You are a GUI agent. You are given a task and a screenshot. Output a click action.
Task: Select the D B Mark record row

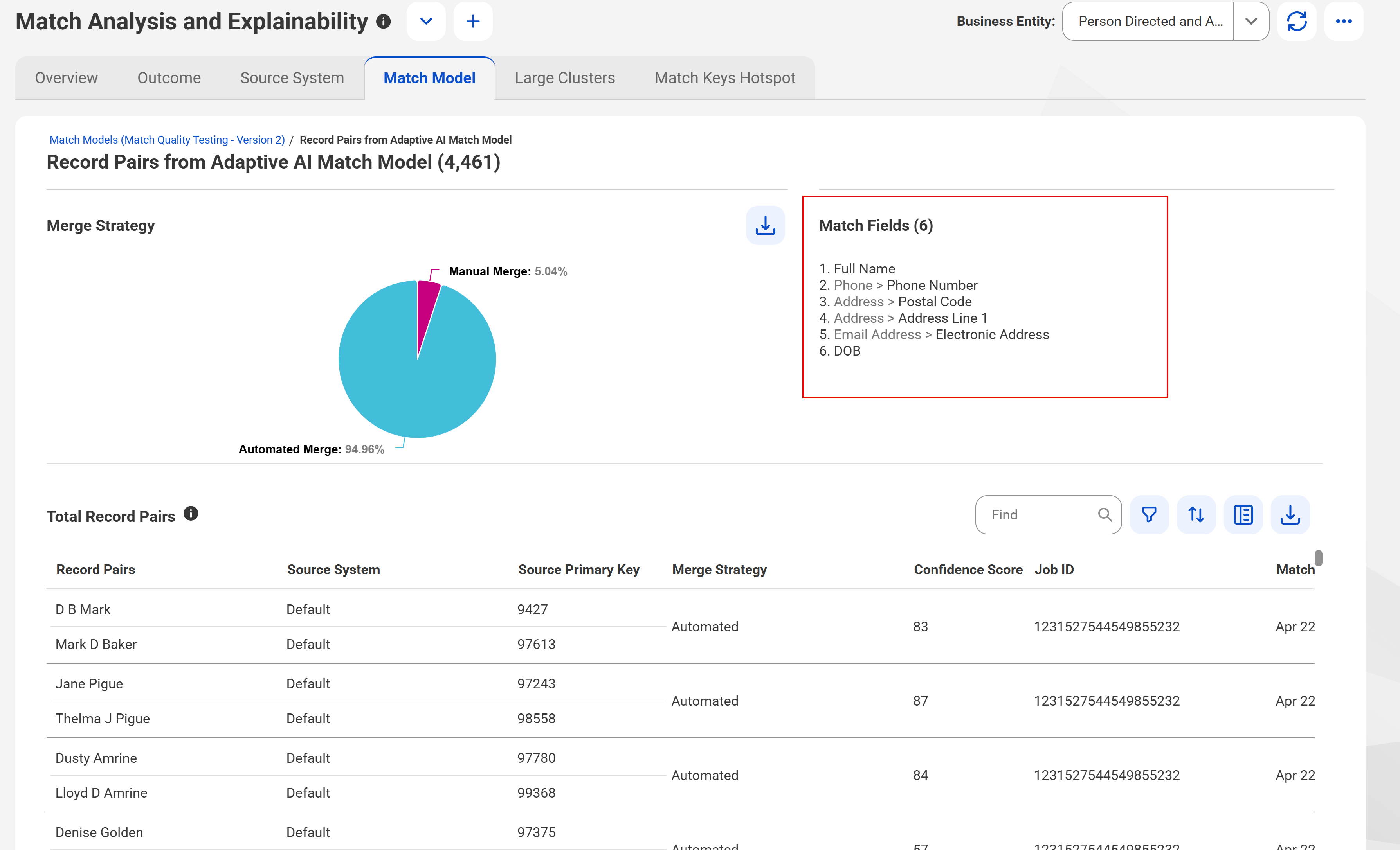point(358,609)
